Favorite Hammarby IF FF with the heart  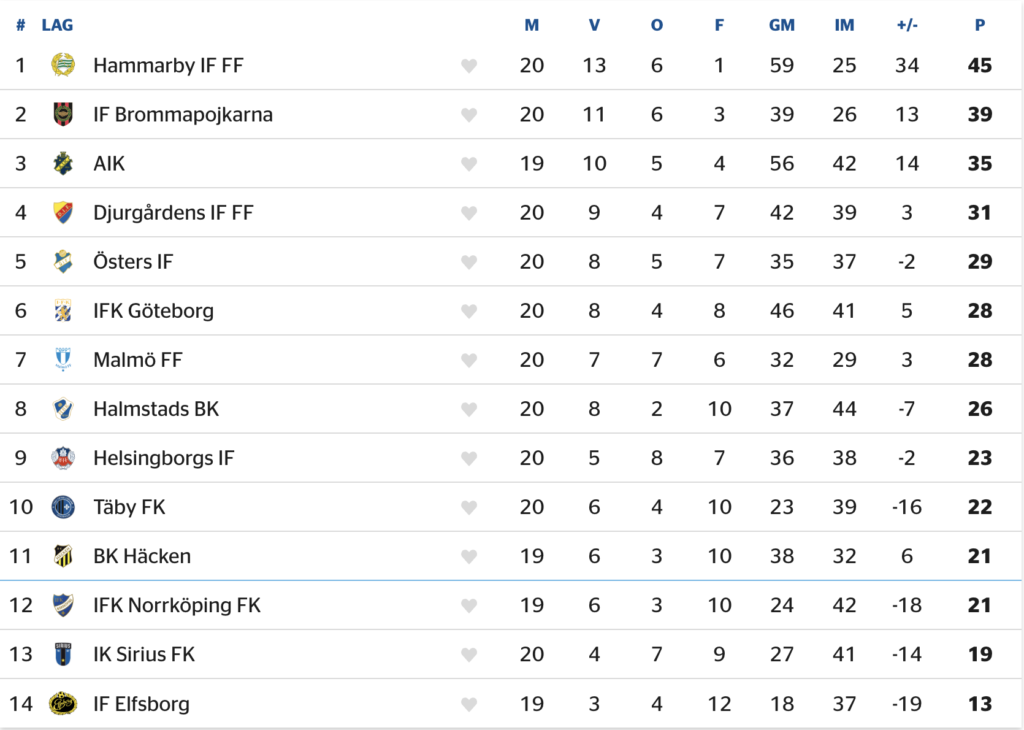[469, 66]
